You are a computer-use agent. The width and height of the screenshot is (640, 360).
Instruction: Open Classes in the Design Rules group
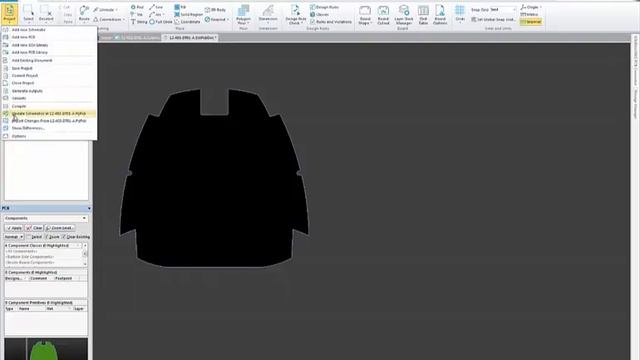(x=320, y=14)
